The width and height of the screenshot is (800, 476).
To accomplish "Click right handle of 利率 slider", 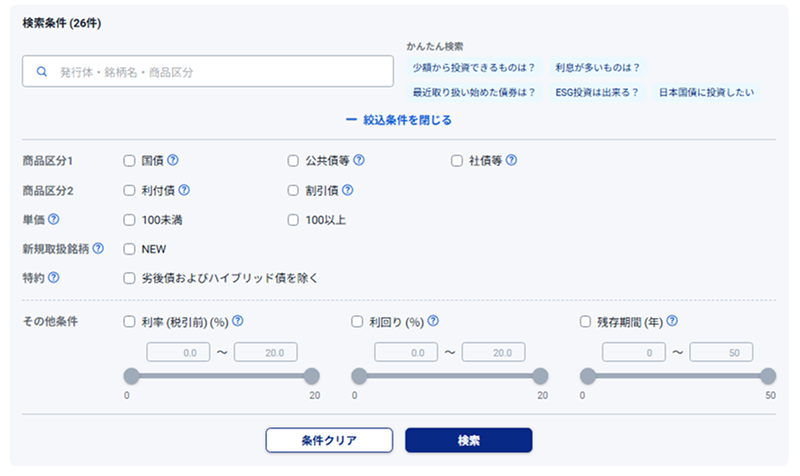I will (x=311, y=376).
